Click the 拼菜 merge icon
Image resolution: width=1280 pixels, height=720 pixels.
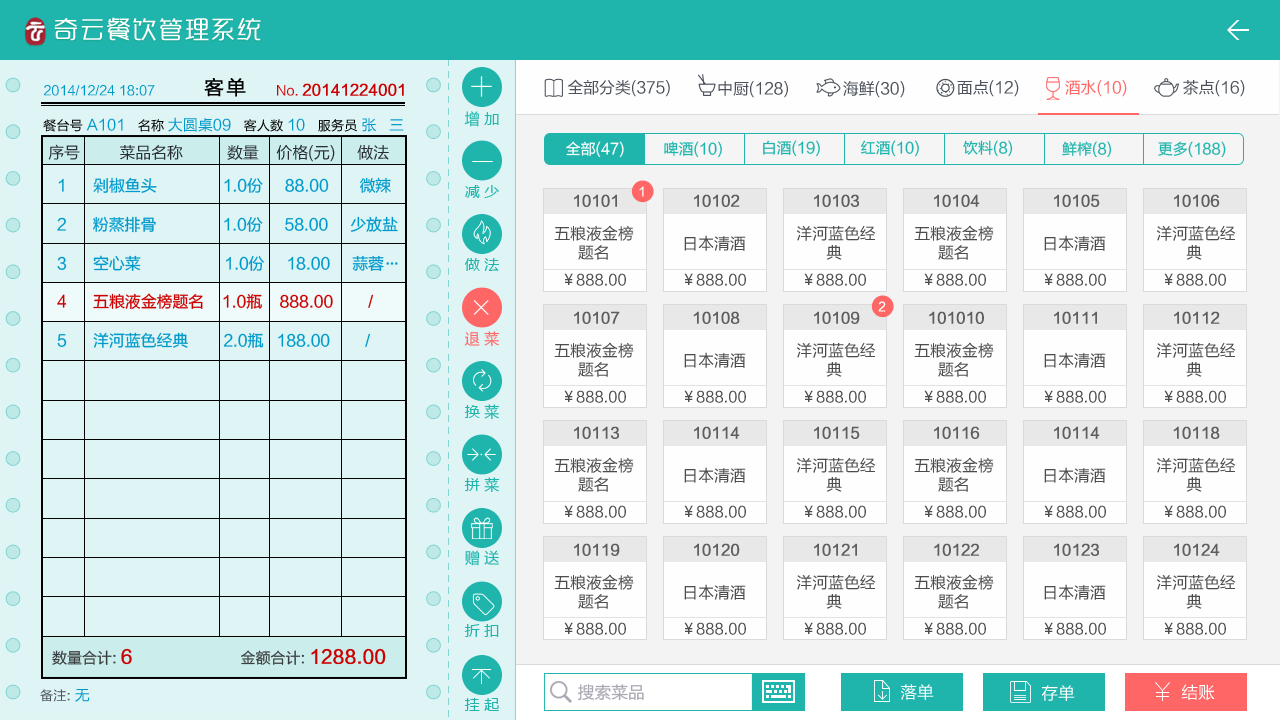[482, 455]
